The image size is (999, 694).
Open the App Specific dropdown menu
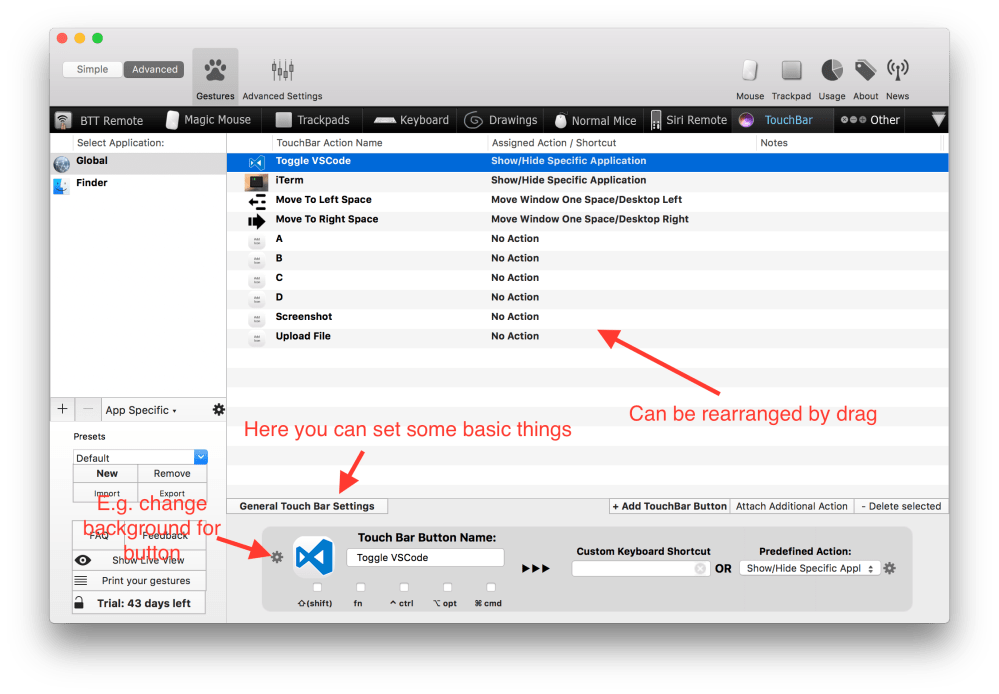141,410
